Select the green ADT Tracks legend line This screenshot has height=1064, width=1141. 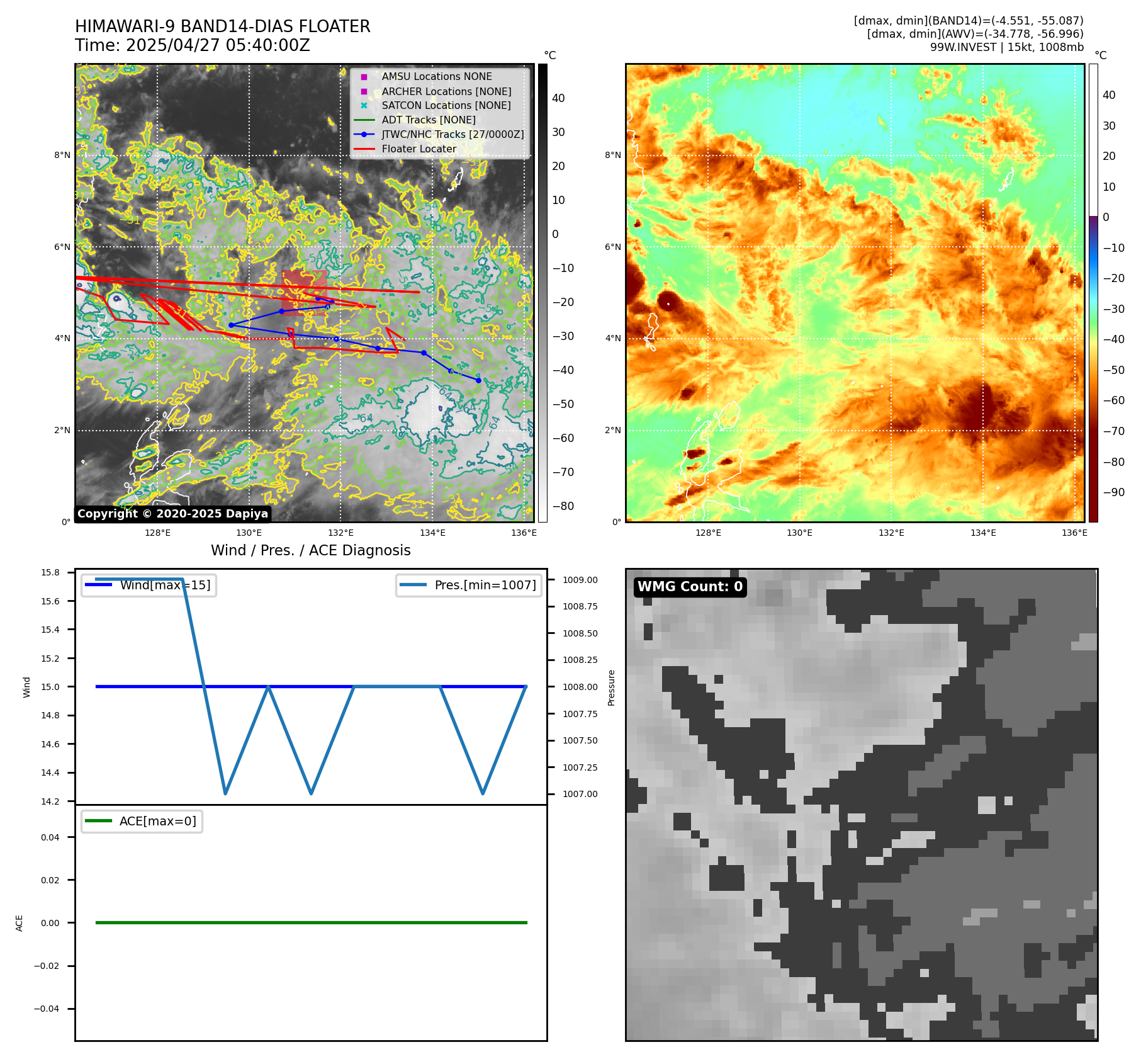(364, 120)
